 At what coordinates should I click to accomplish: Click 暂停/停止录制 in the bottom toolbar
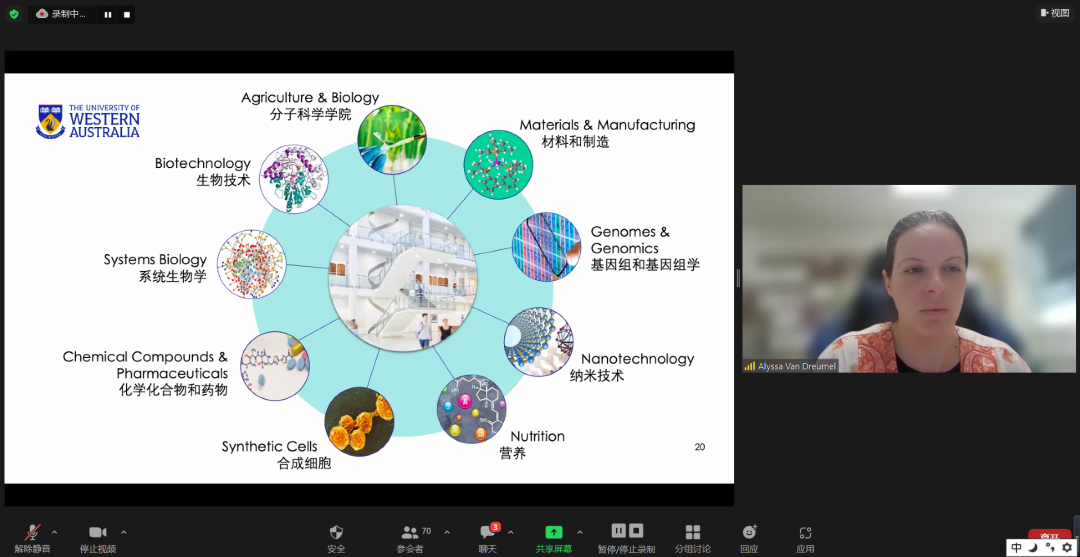[626, 538]
